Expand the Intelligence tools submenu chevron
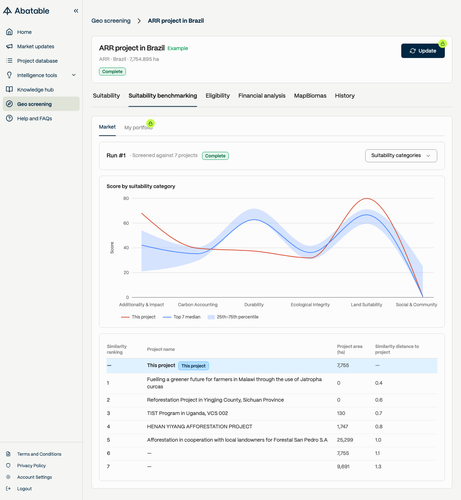Screen dimensions: 461x500 click(74, 75)
